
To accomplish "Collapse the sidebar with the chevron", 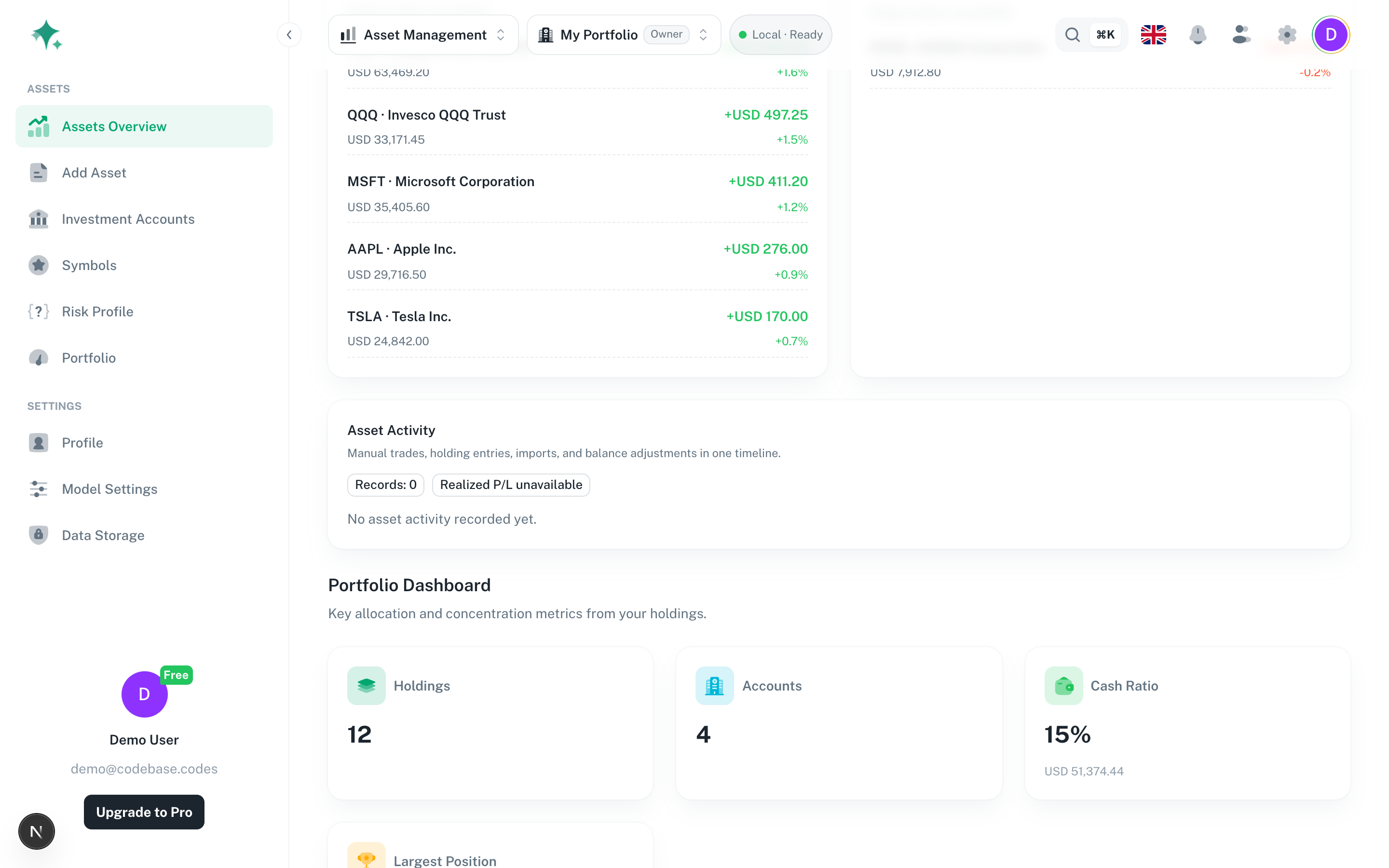I will 289,34.
